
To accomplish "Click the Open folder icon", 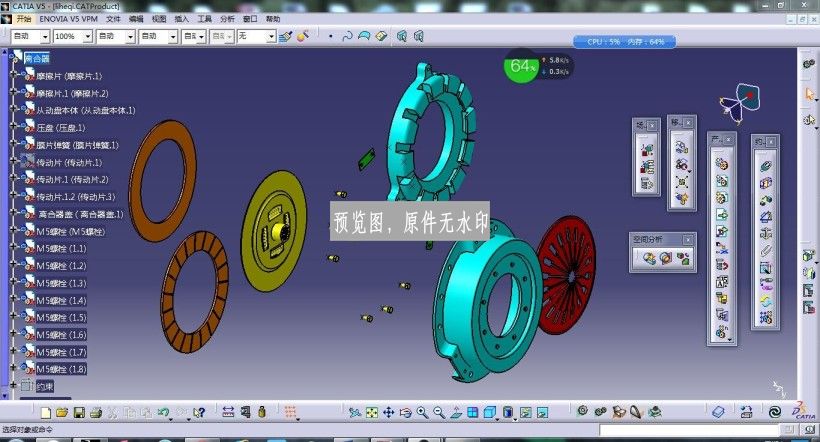I will (62, 413).
